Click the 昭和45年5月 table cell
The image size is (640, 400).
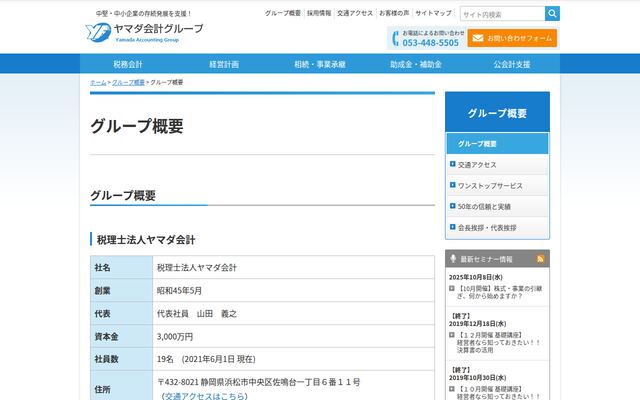point(293,291)
